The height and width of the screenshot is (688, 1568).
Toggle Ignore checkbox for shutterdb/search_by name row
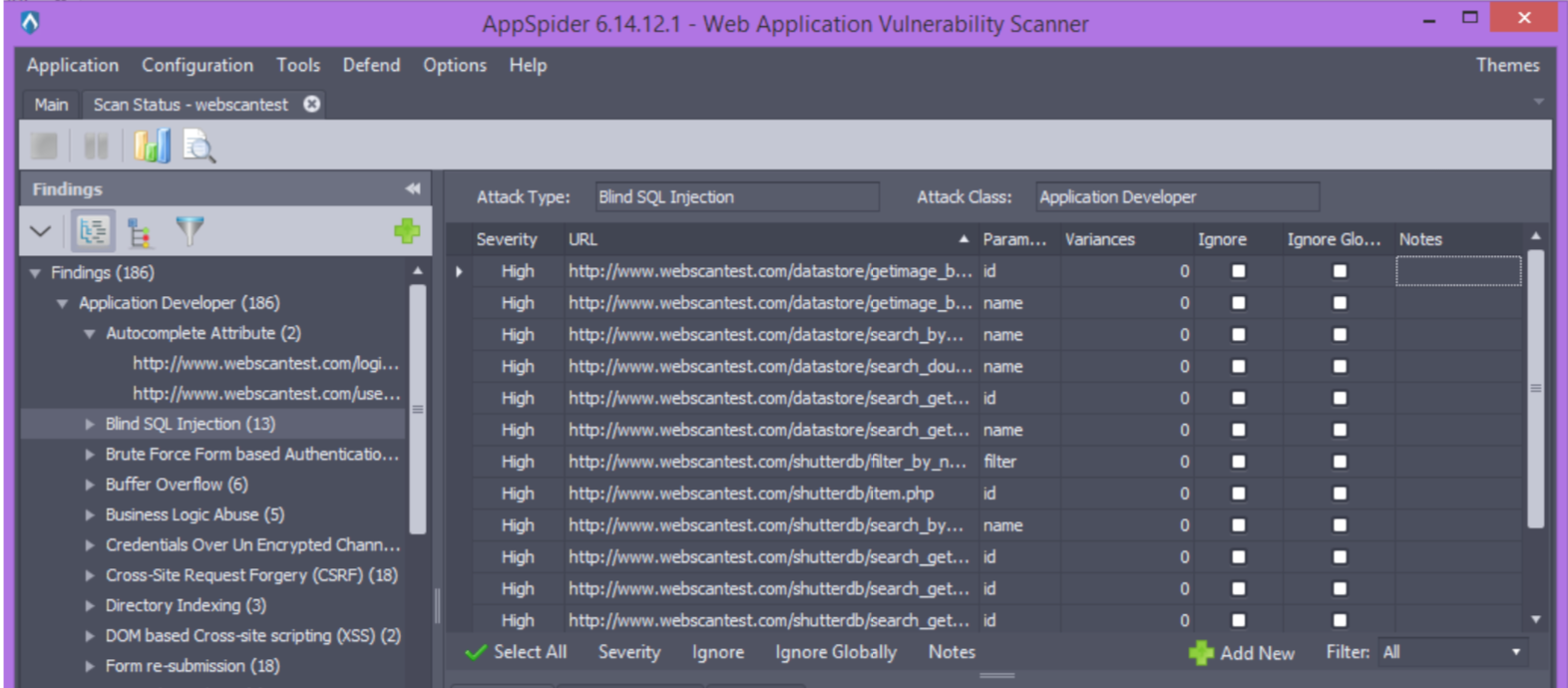point(1239,525)
